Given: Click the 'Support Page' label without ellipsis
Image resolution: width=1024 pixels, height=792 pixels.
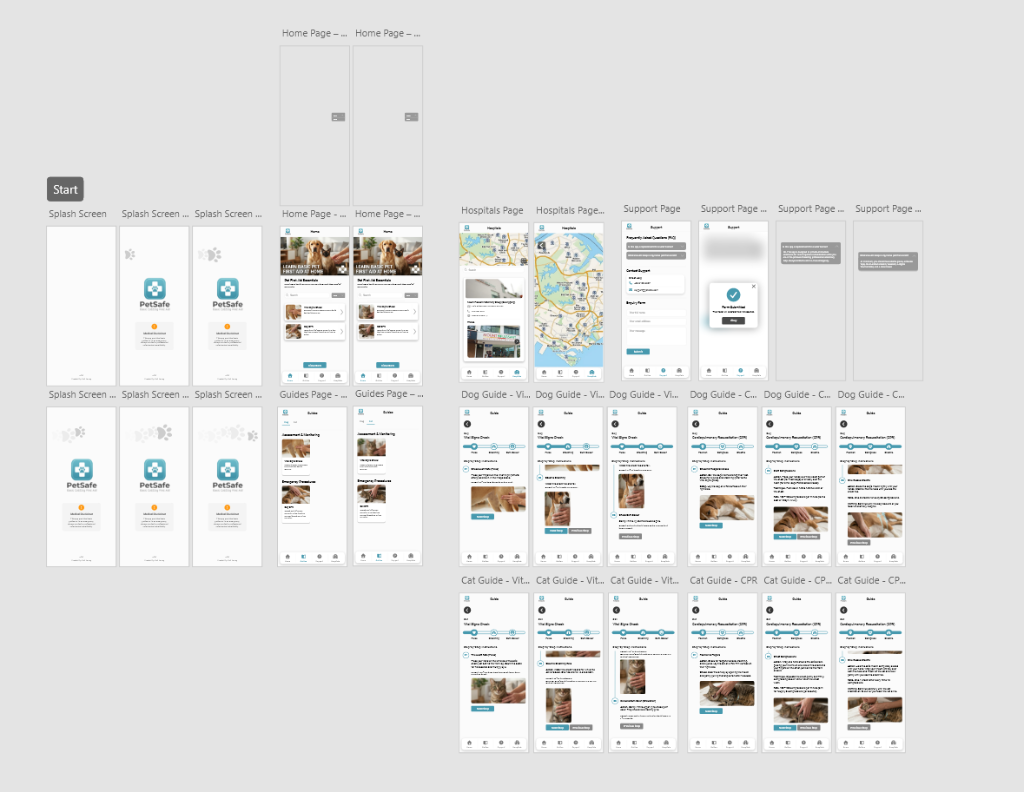Looking at the screenshot, I should (x=652, y=208).
